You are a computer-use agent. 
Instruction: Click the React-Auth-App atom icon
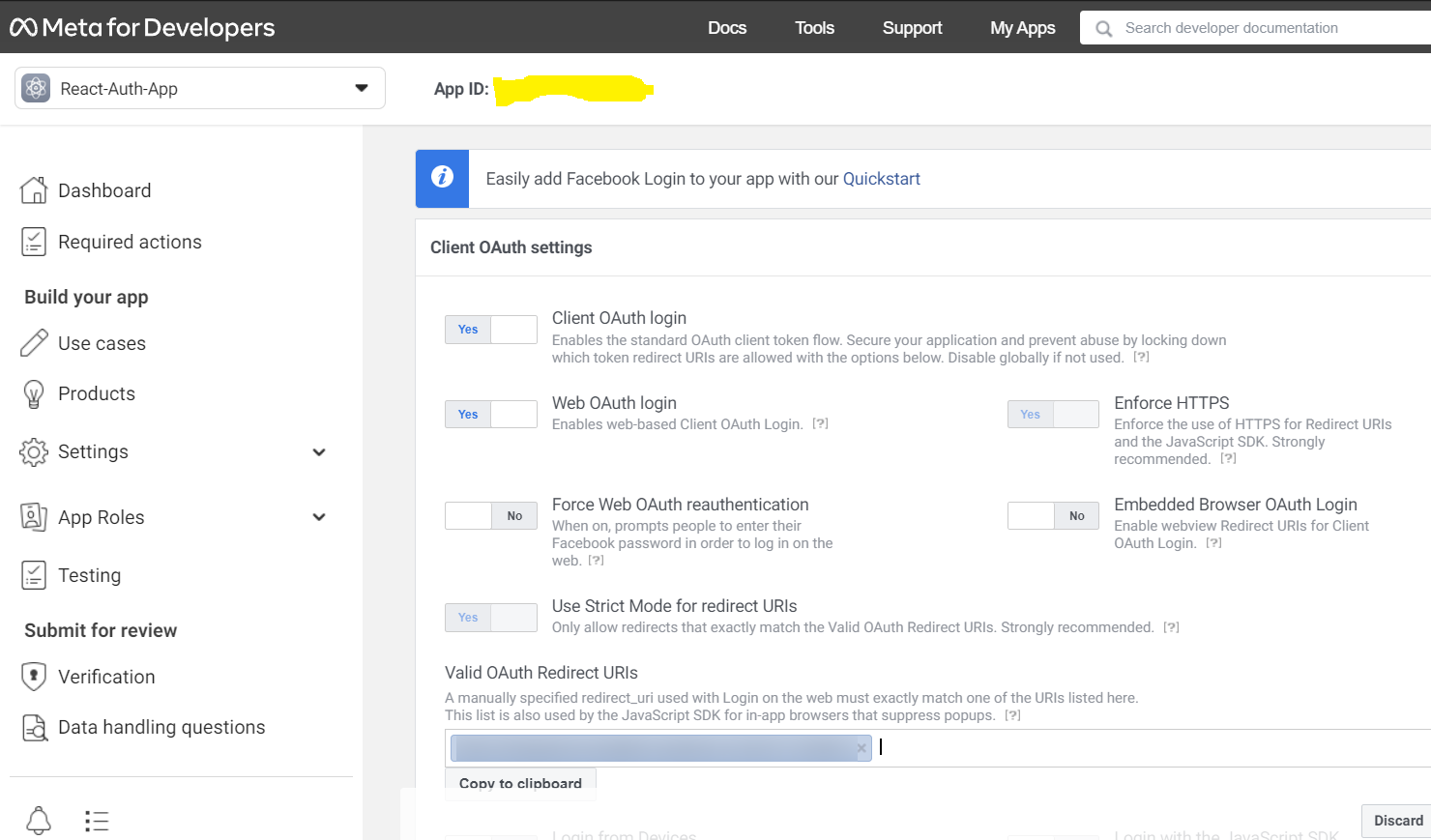point(36,88)
